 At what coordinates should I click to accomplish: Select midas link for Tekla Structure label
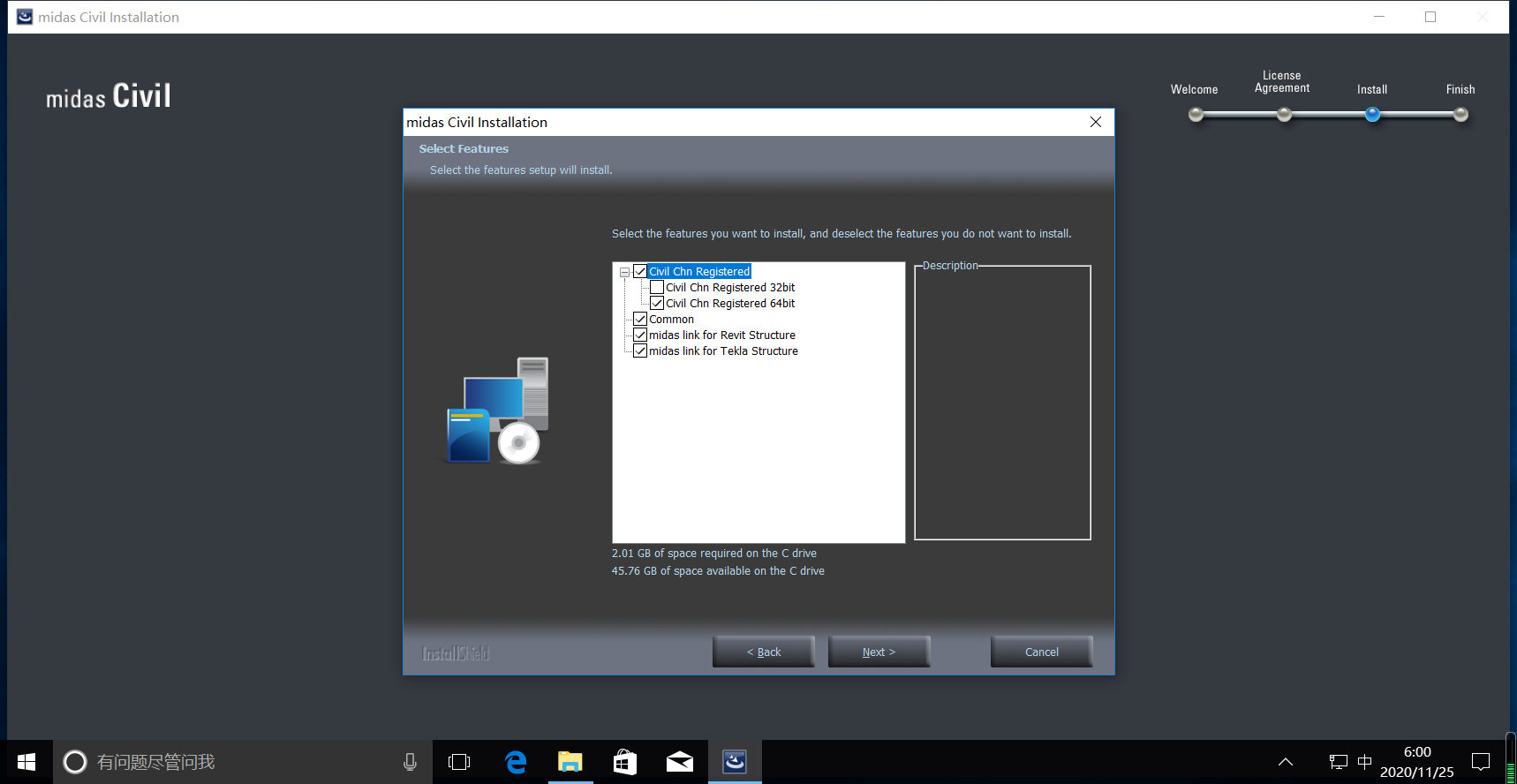point(723,351)
